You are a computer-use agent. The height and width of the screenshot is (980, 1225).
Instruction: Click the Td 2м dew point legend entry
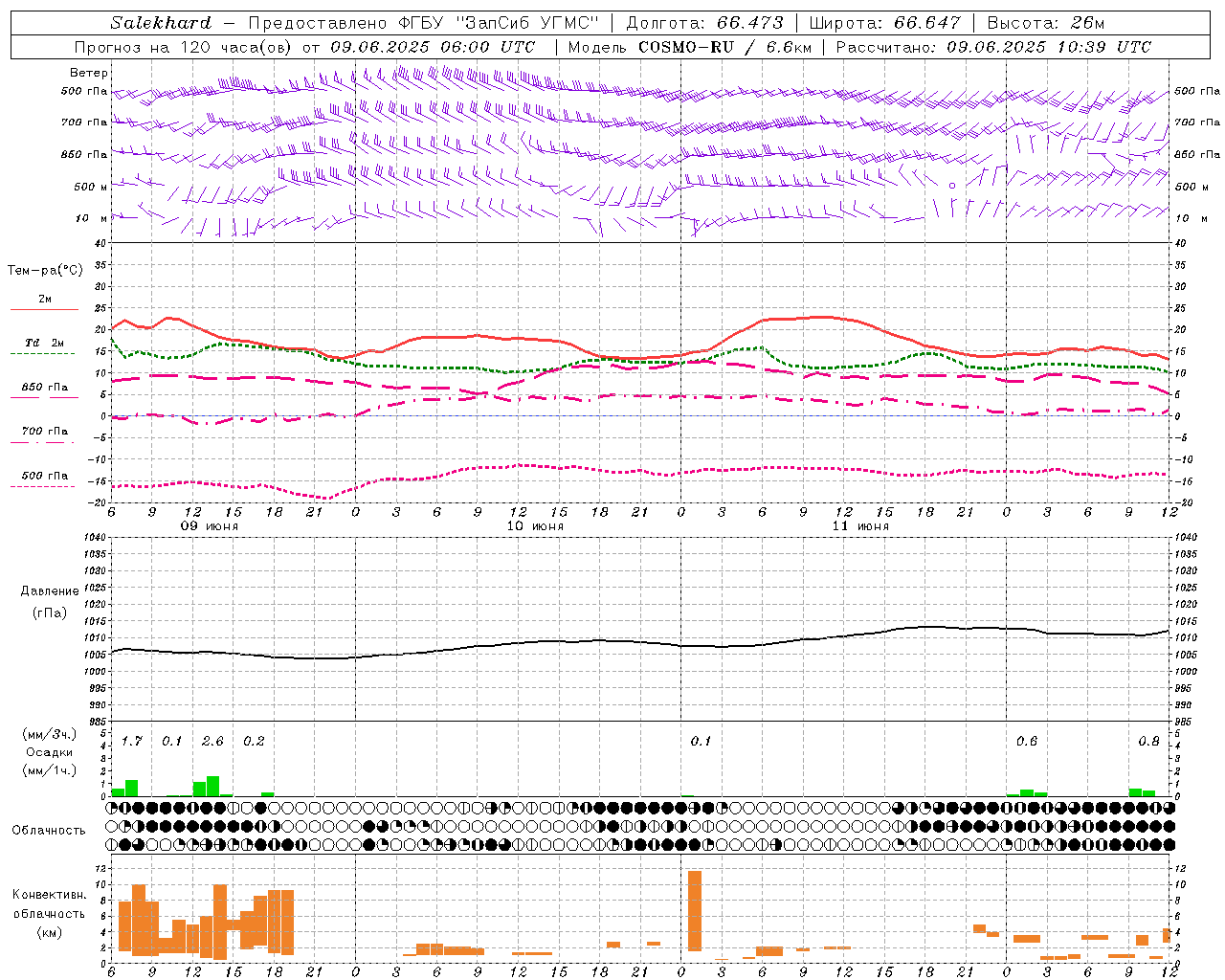click(x=45, y=343)
